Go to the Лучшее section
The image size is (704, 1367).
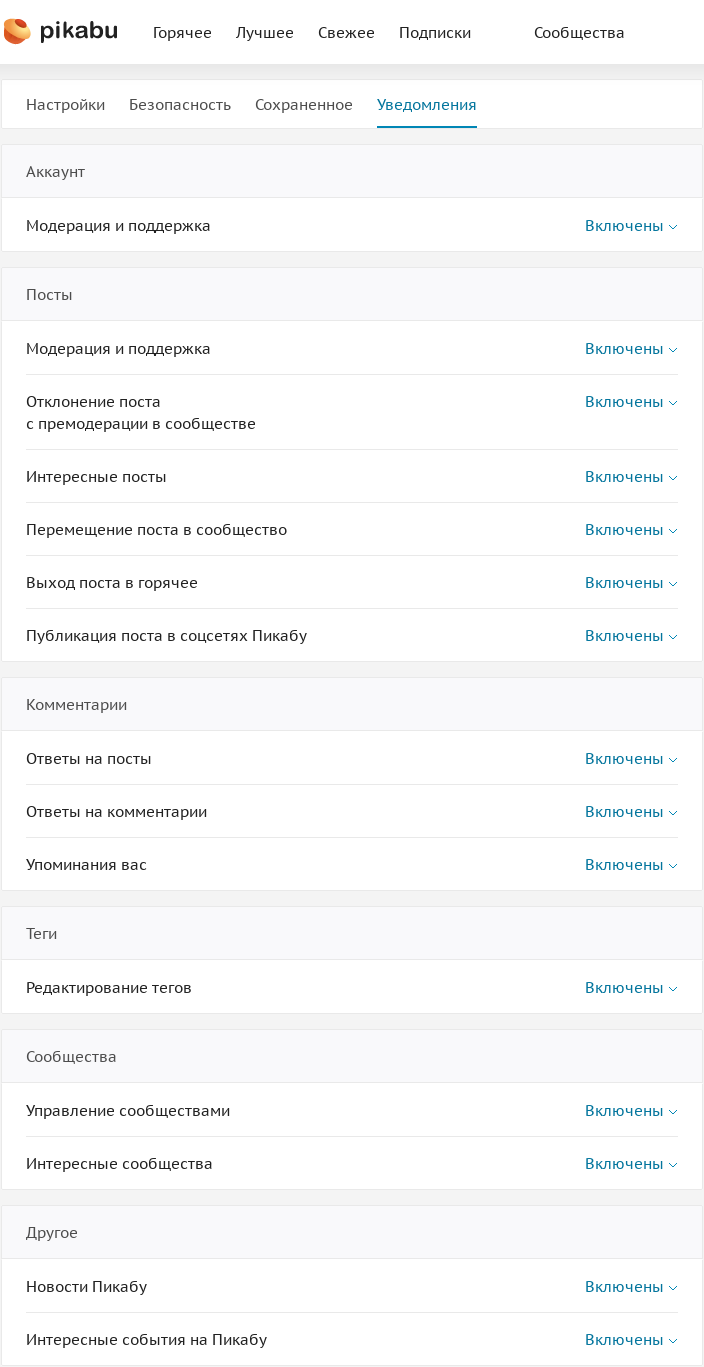265,33
